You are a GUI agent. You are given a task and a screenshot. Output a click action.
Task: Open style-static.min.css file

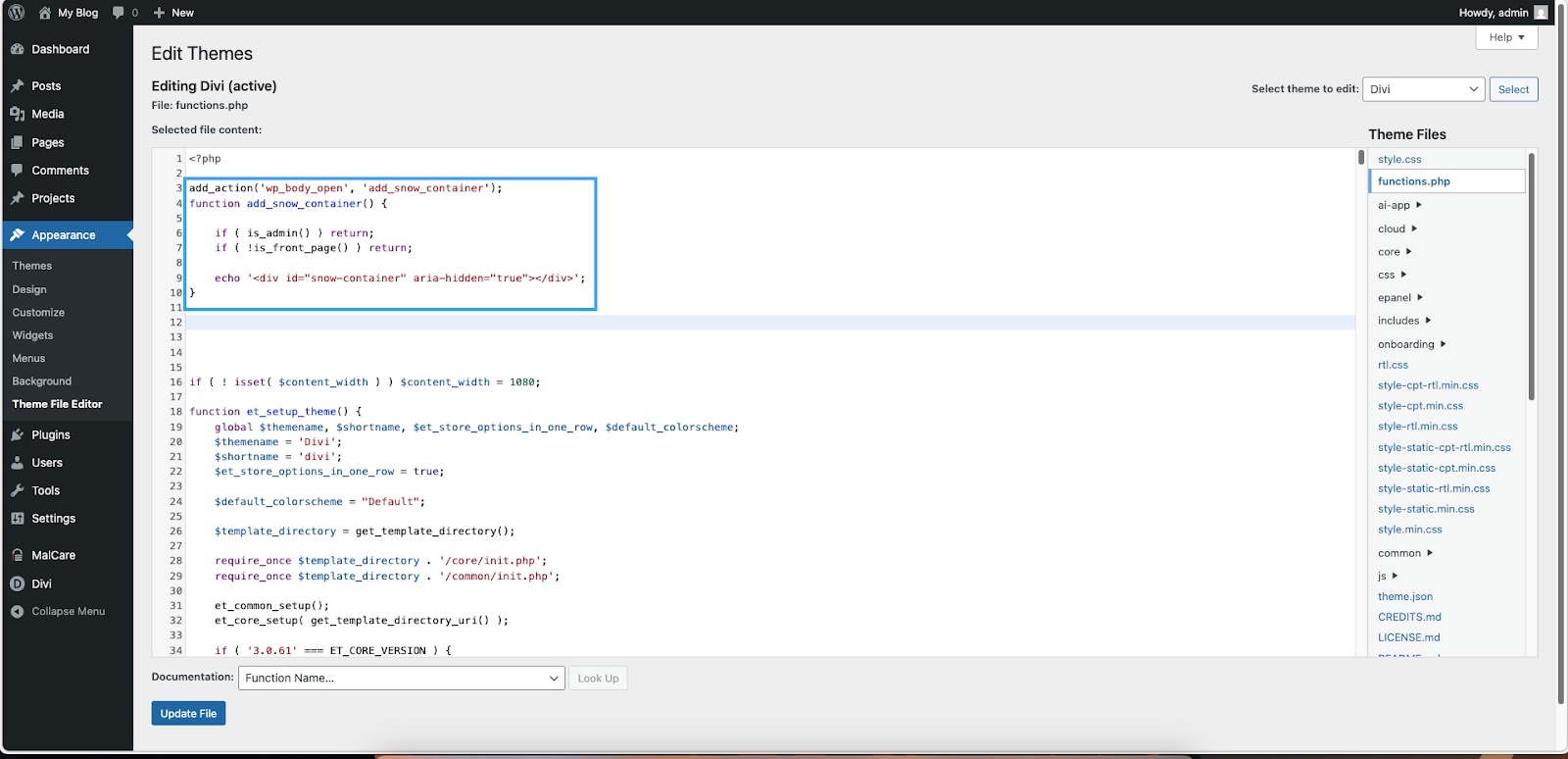pos(1426,509)
